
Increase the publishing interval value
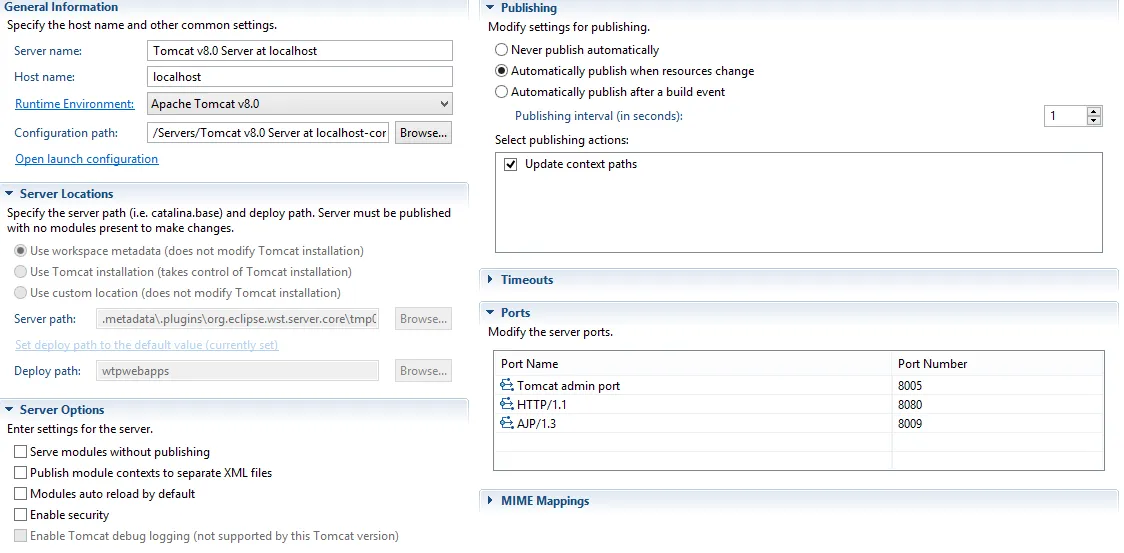[x=1093, y=111]
